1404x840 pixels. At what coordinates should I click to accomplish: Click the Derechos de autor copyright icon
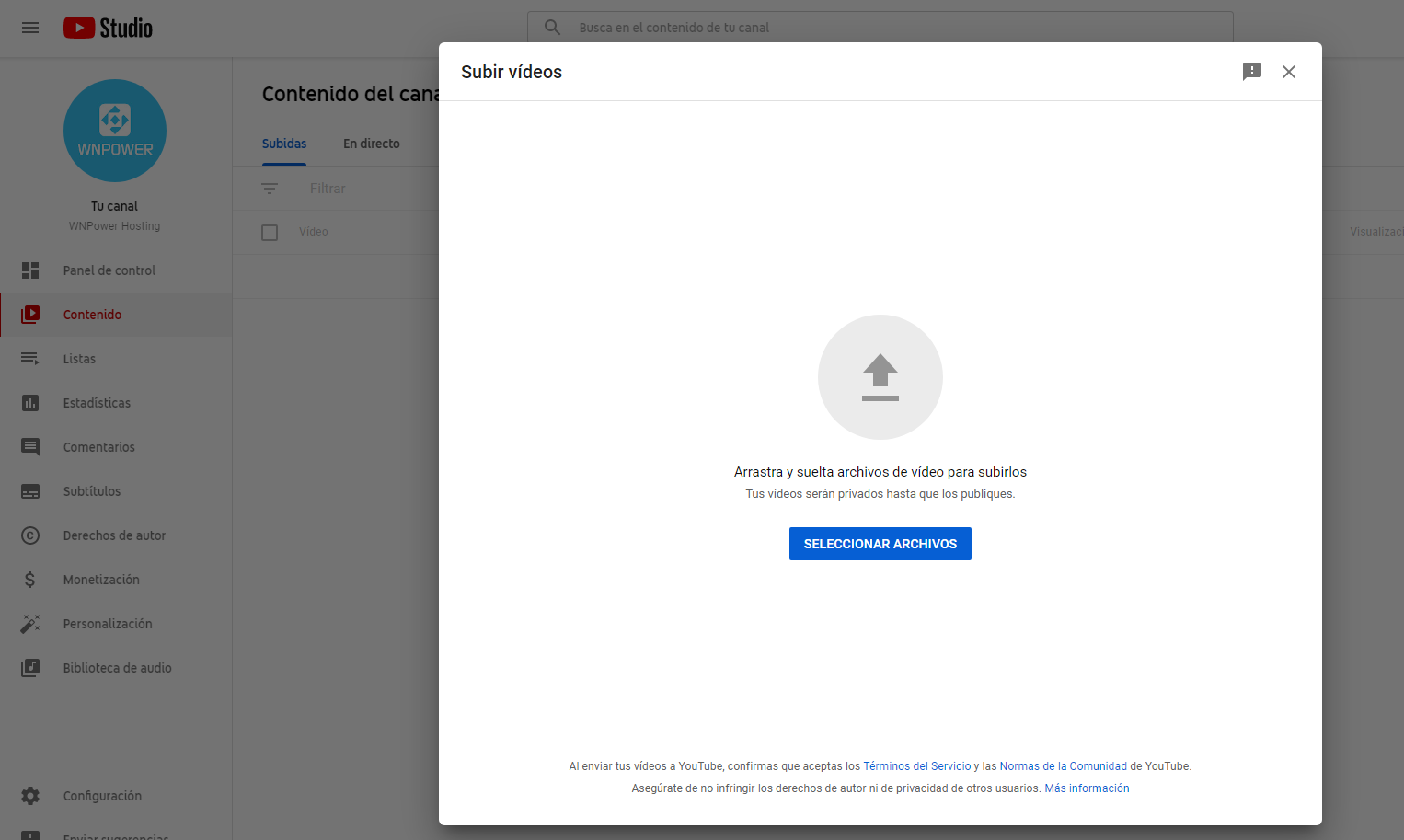coord(30,535)
